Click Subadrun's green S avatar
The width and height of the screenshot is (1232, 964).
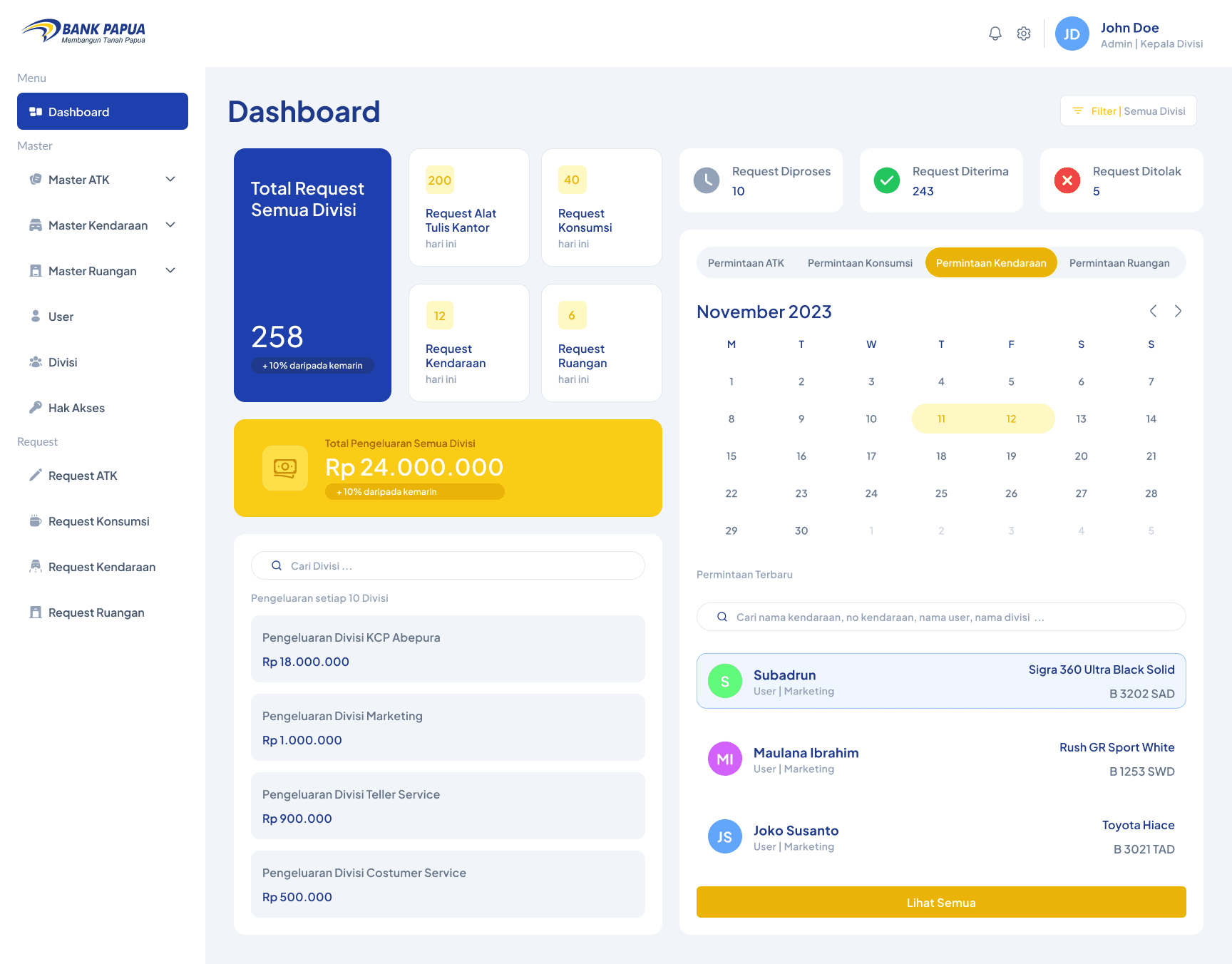725,681
